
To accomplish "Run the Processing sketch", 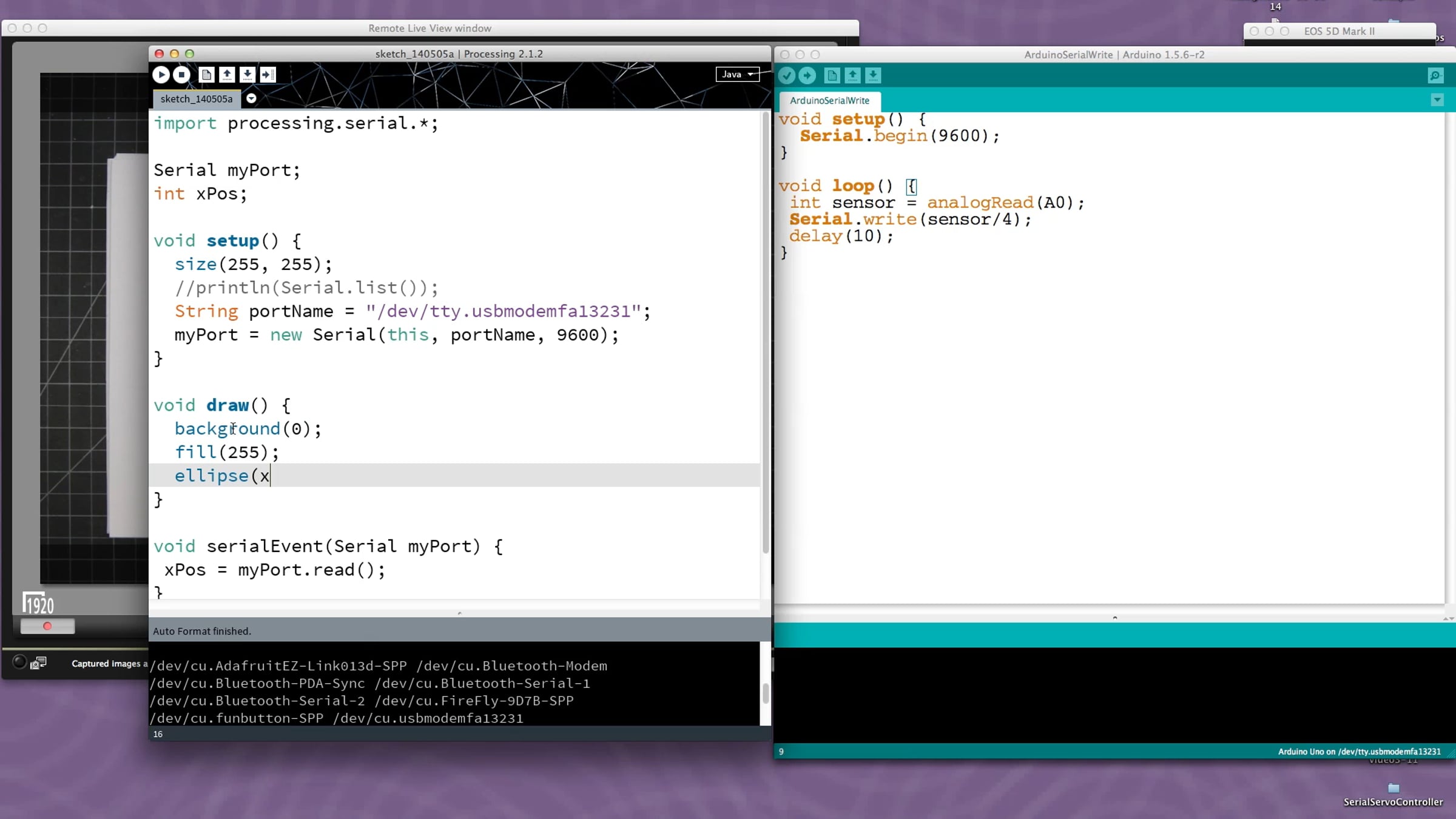I will click(x=161, y=75).
